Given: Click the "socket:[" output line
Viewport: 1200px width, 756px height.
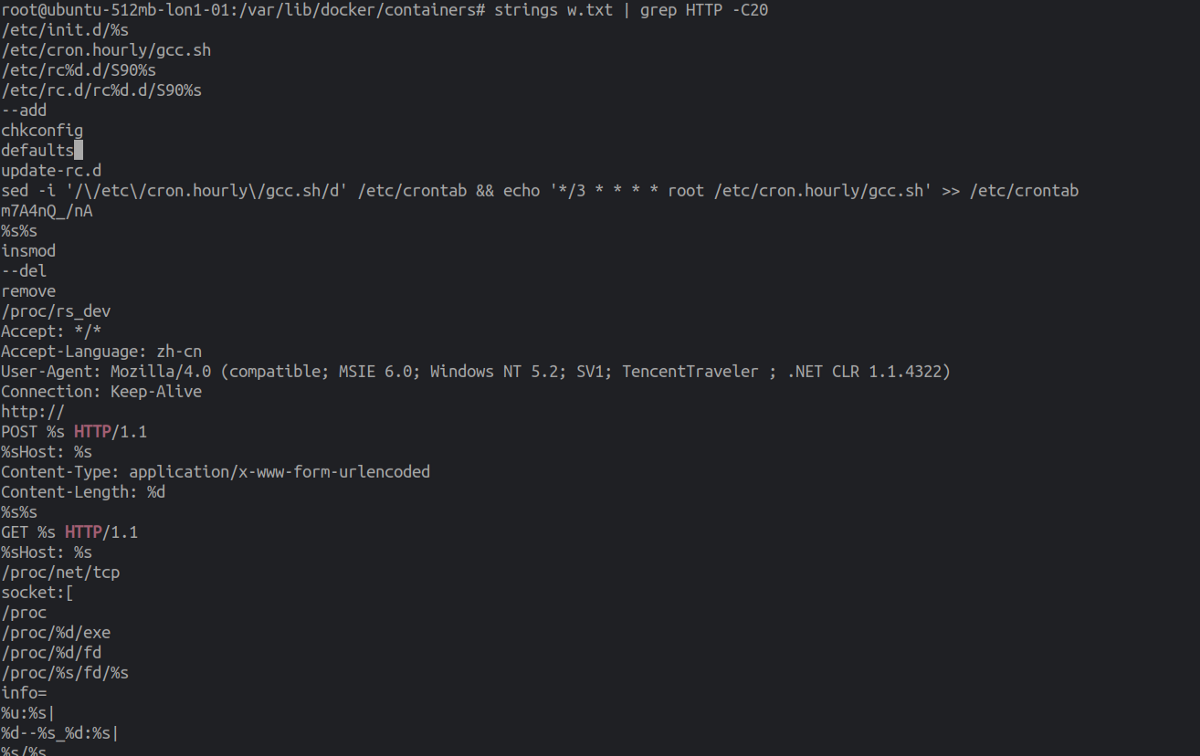Looking at the screenshot, I should click(37, 592).
